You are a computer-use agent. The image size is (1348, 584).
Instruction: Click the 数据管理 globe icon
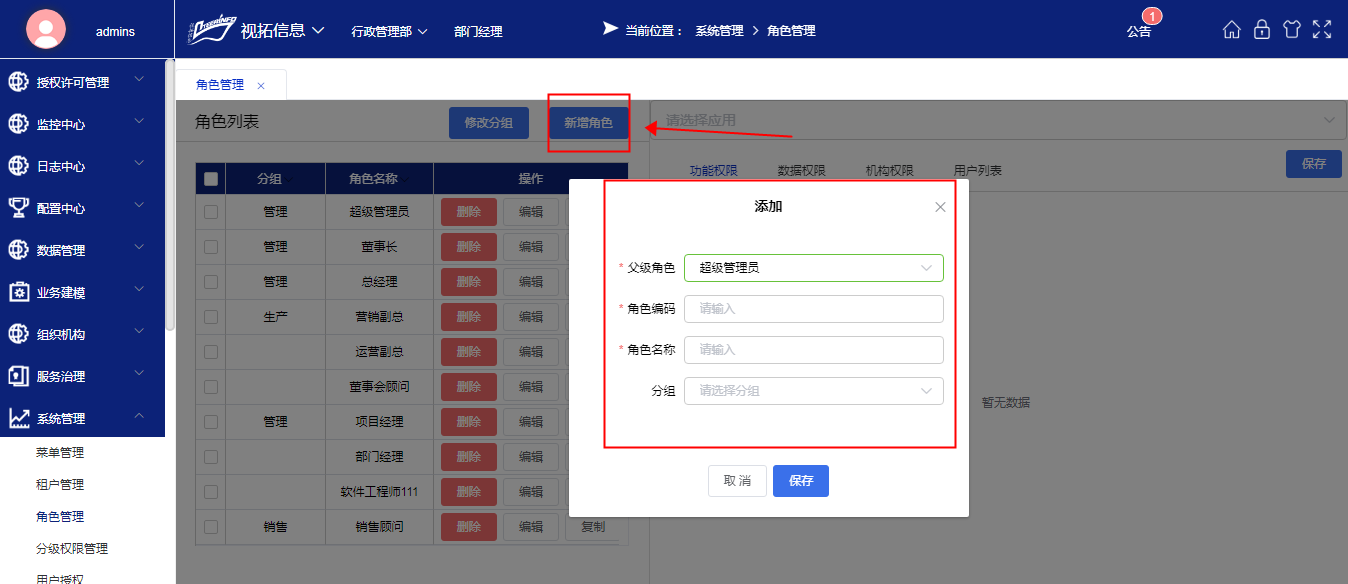[19, 250]
